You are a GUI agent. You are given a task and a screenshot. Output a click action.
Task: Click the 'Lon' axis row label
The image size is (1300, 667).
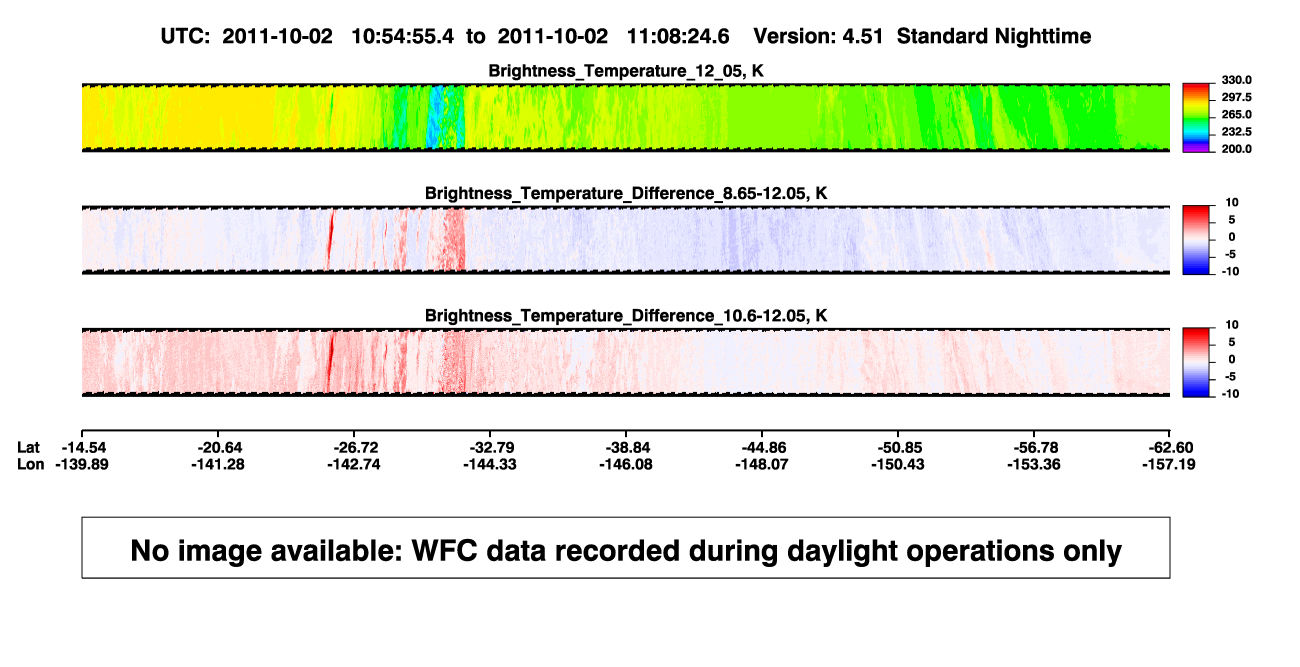click(x=32, y=464)
